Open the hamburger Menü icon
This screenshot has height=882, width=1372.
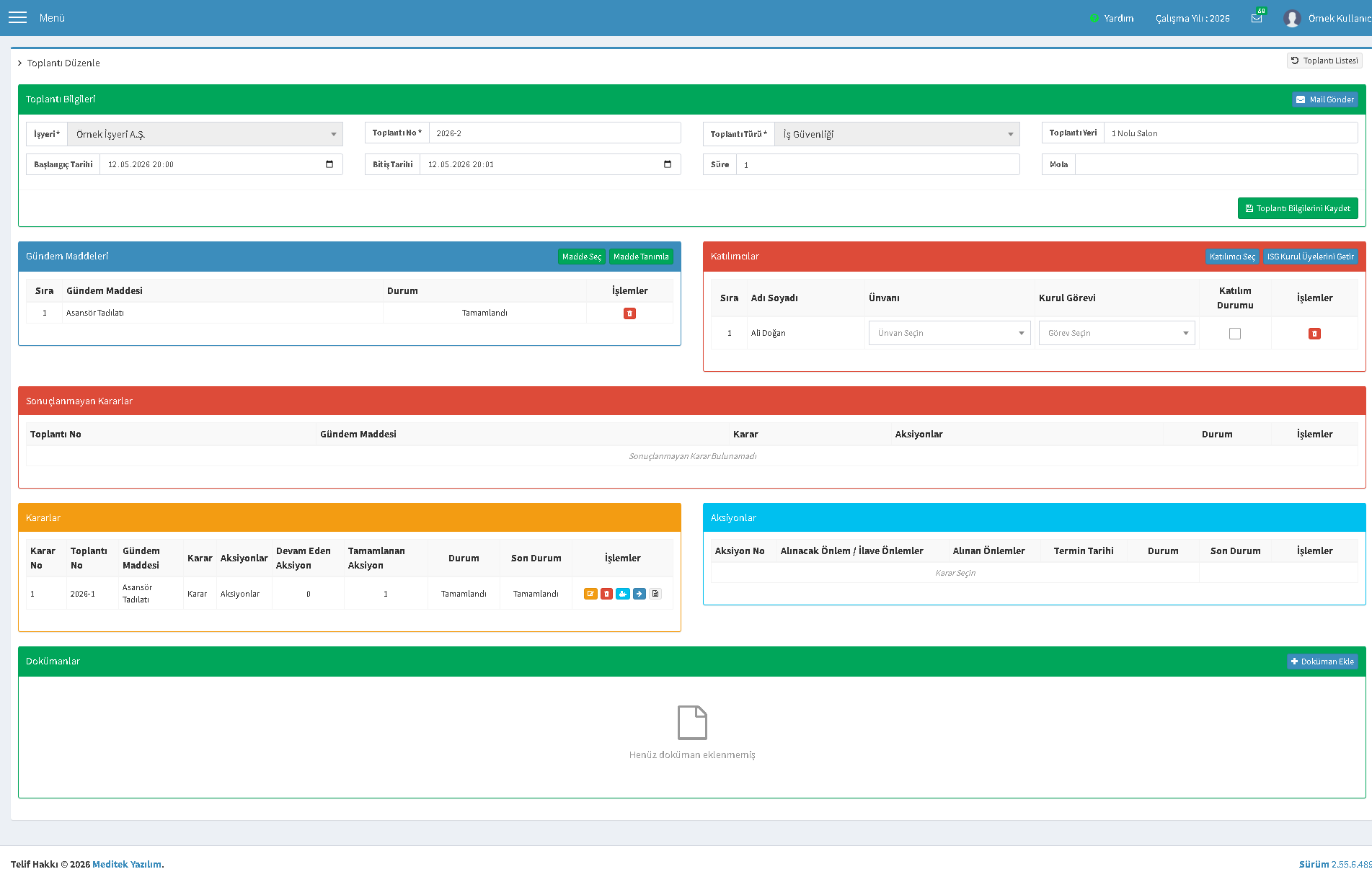point(17,17)
